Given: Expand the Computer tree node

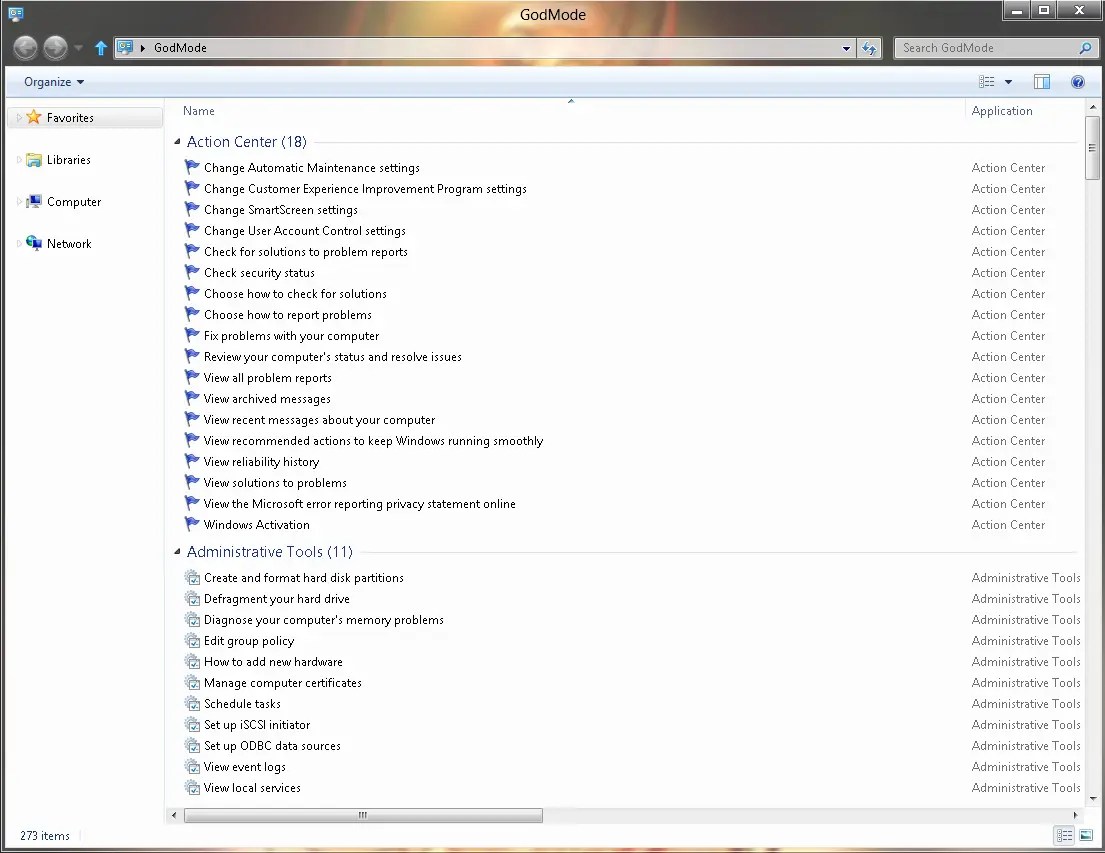Looking at the screenshot, I should point(19,202).
